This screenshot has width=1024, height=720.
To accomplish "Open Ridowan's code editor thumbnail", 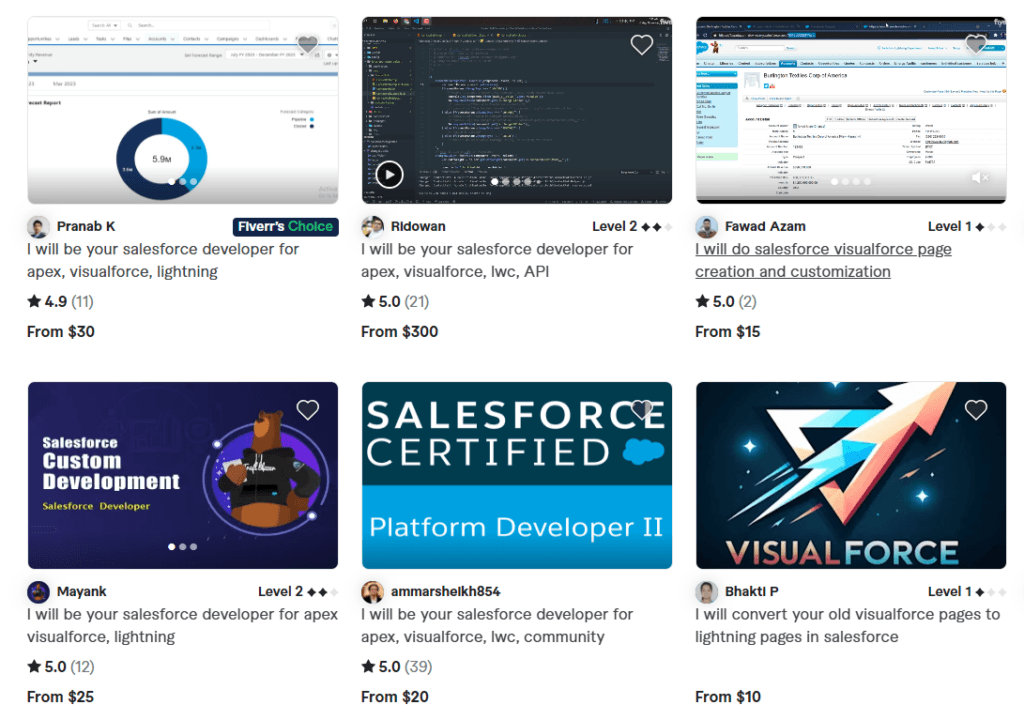I will 517,110.
